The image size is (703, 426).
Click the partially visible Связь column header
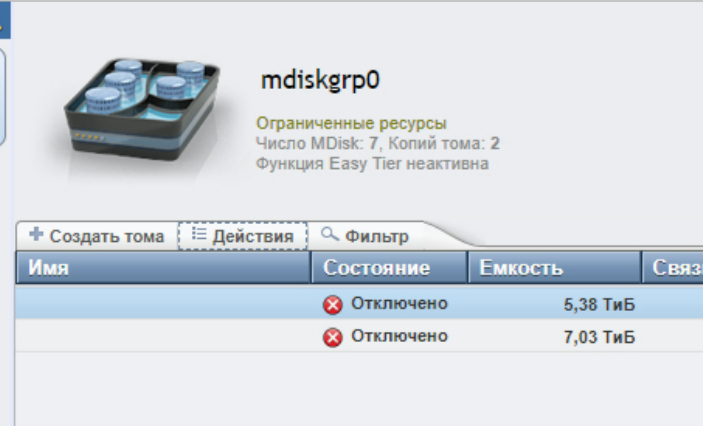673,268
